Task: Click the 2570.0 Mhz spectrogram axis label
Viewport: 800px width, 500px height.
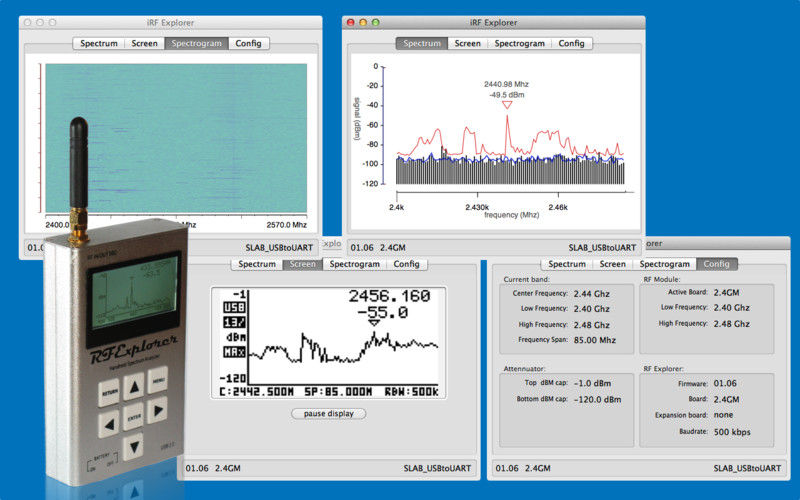Action: click(x=287, y=225)
